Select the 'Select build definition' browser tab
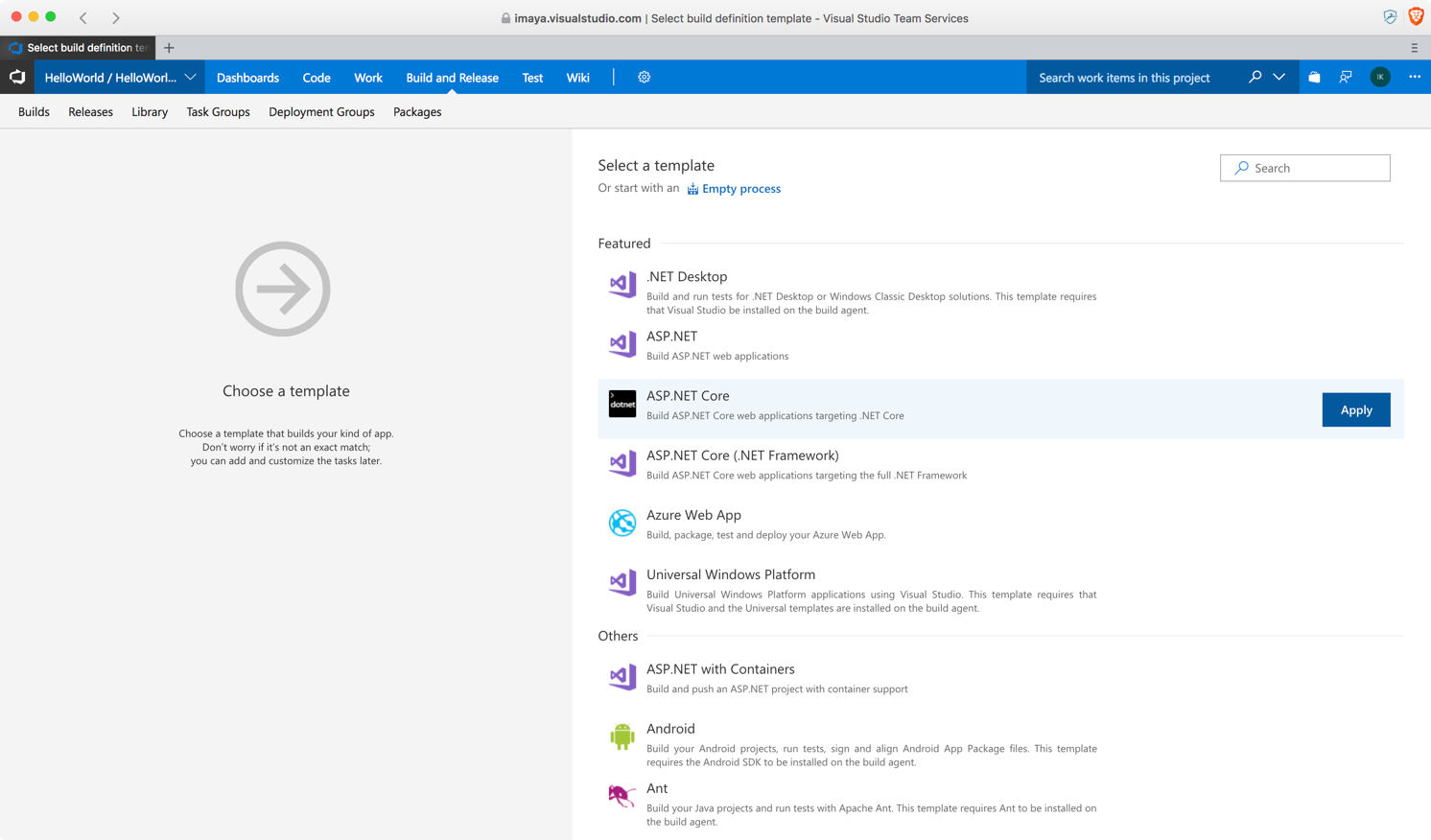The image size is (1431, 840). click(79, 48)
